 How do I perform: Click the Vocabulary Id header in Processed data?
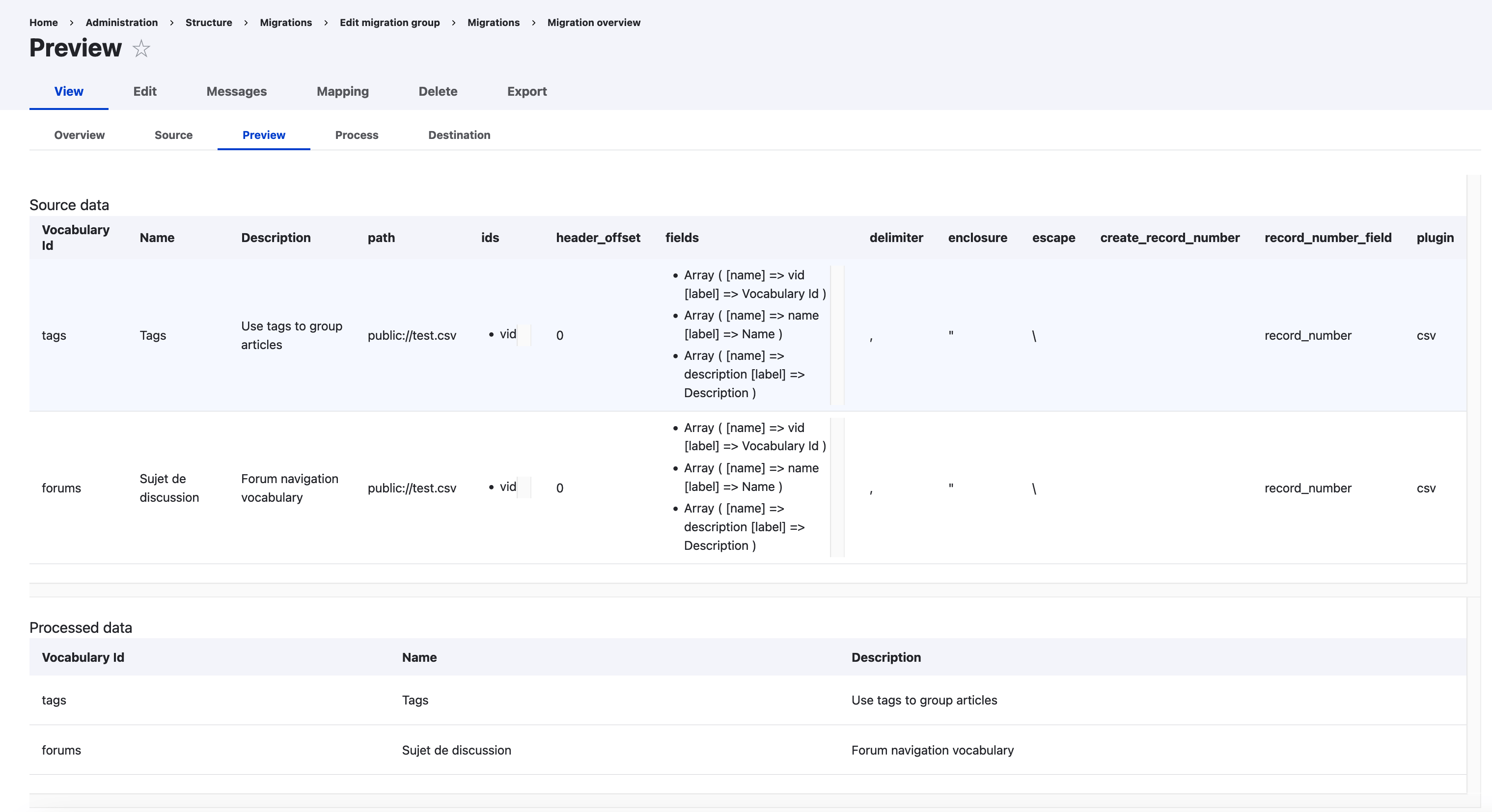(83, 657)
